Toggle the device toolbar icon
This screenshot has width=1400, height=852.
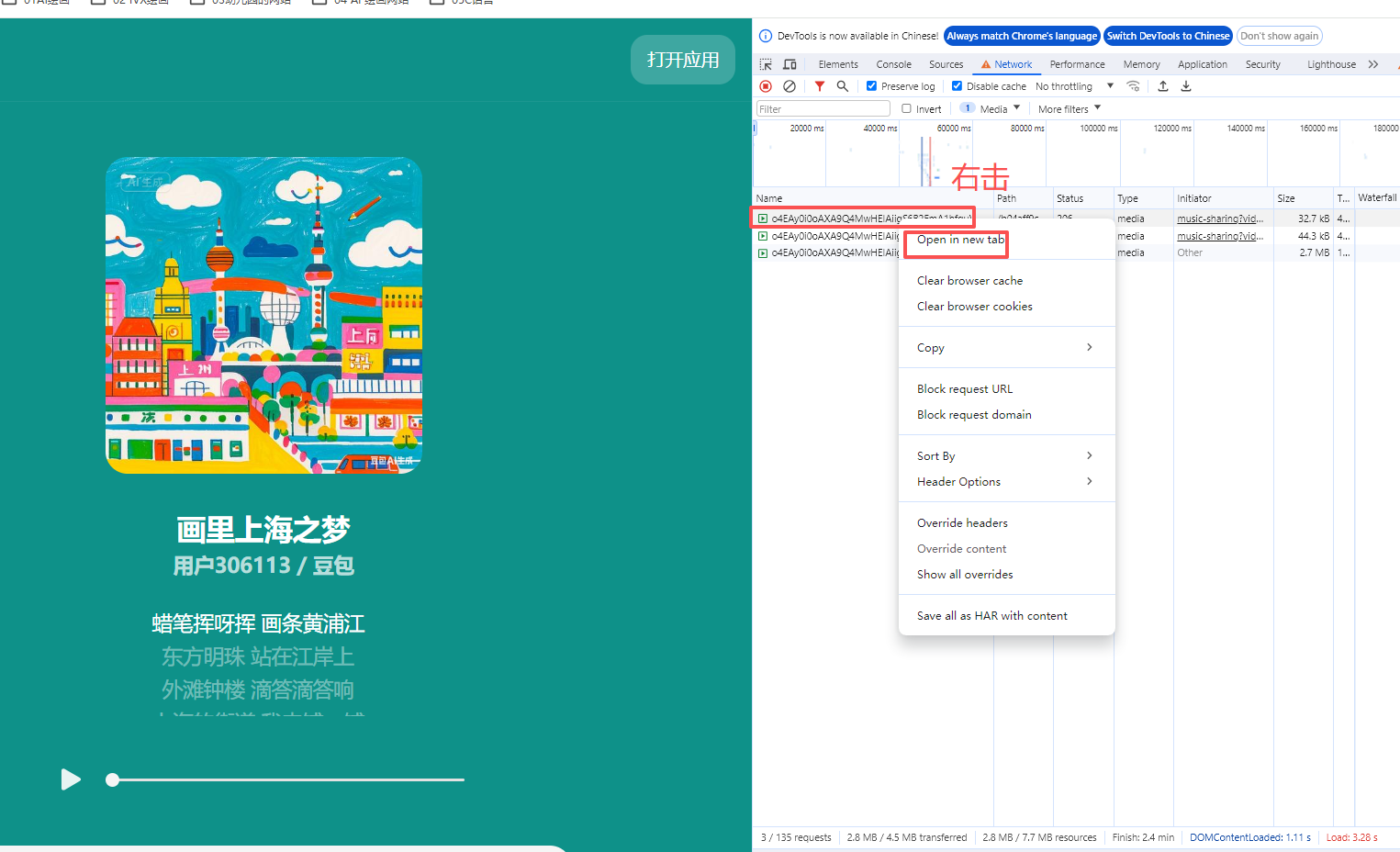[x=790, y=64]
